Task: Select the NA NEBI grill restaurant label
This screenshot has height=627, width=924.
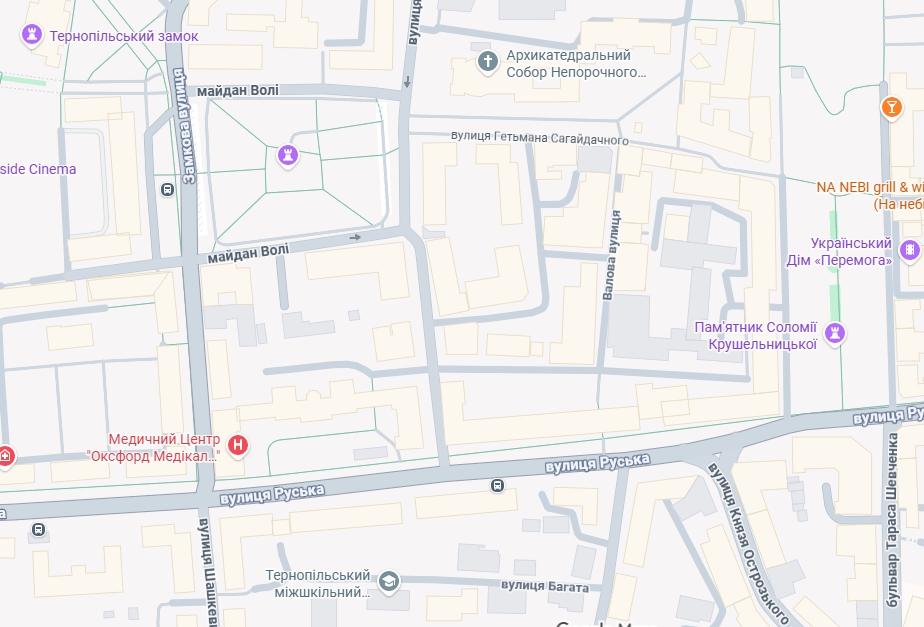Action: tap(870, 196)
